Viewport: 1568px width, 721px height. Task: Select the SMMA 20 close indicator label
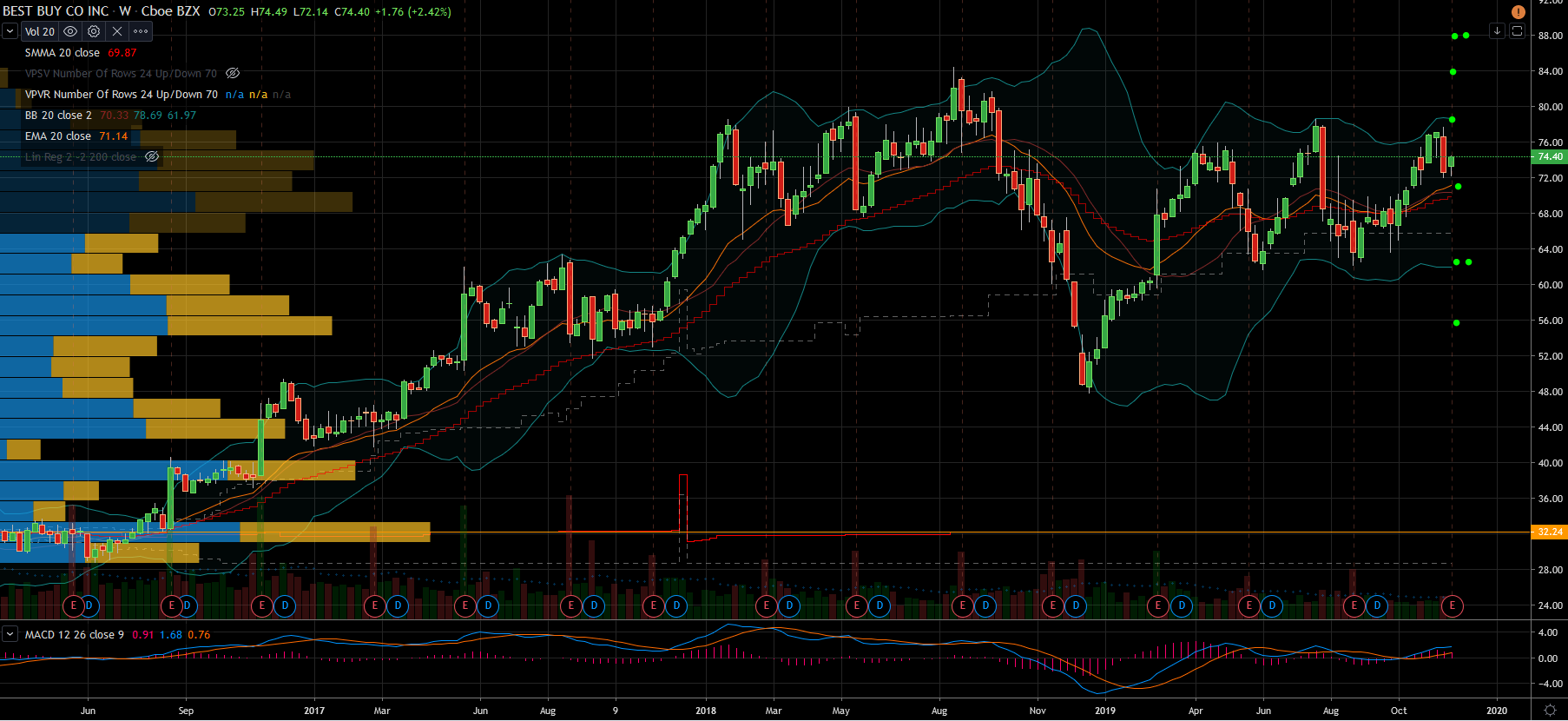62,53
